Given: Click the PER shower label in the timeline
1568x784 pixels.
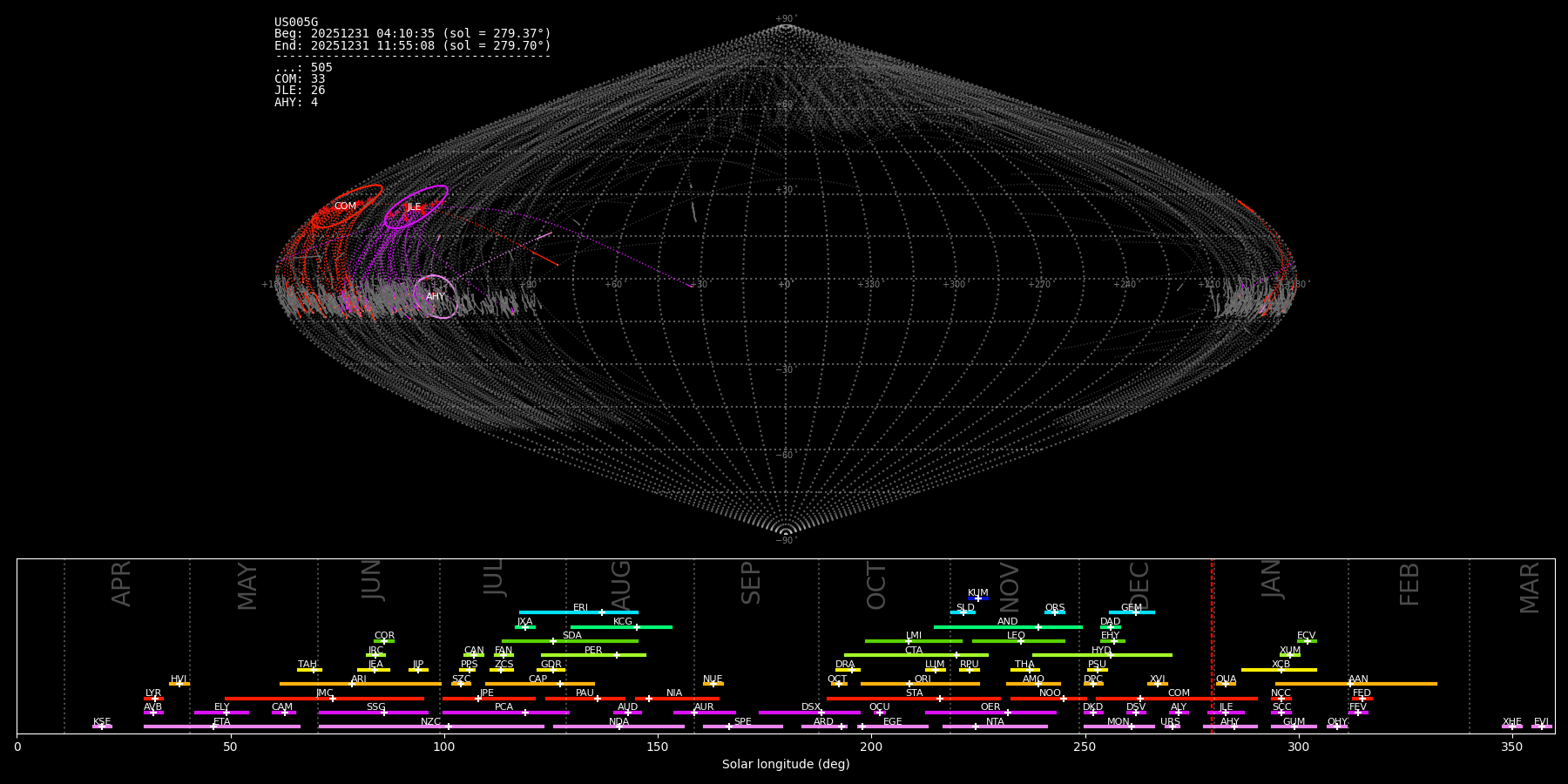Looking at the screenshot, I should (593, 651).
